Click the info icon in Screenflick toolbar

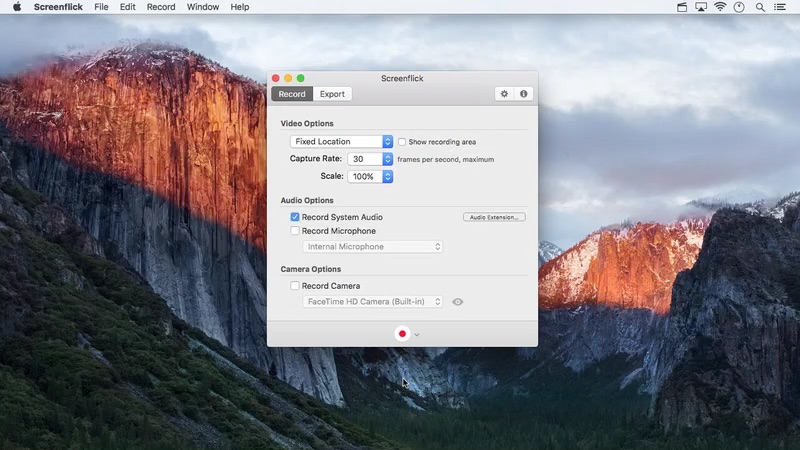pos(523,94)
